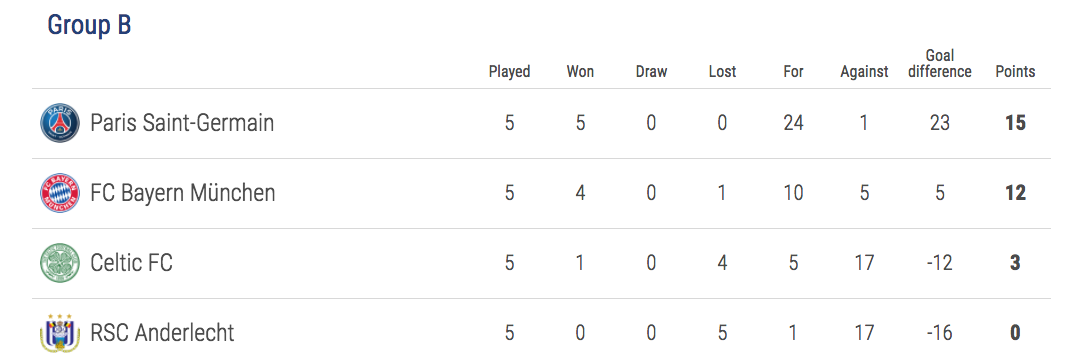Click the Group B heading

point(89,25)
